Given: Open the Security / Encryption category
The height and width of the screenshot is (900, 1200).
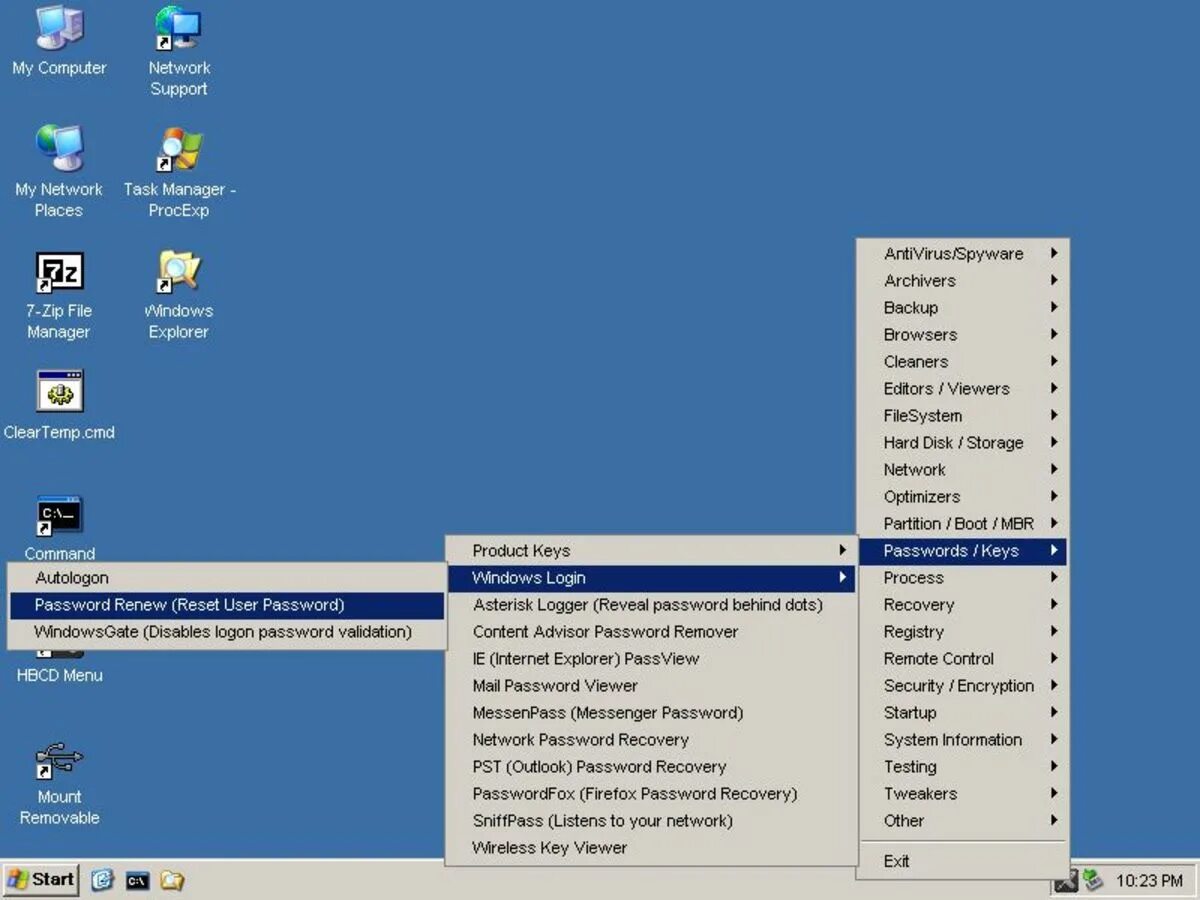Looking at the screenshot, I should click(x=962, y=686).
